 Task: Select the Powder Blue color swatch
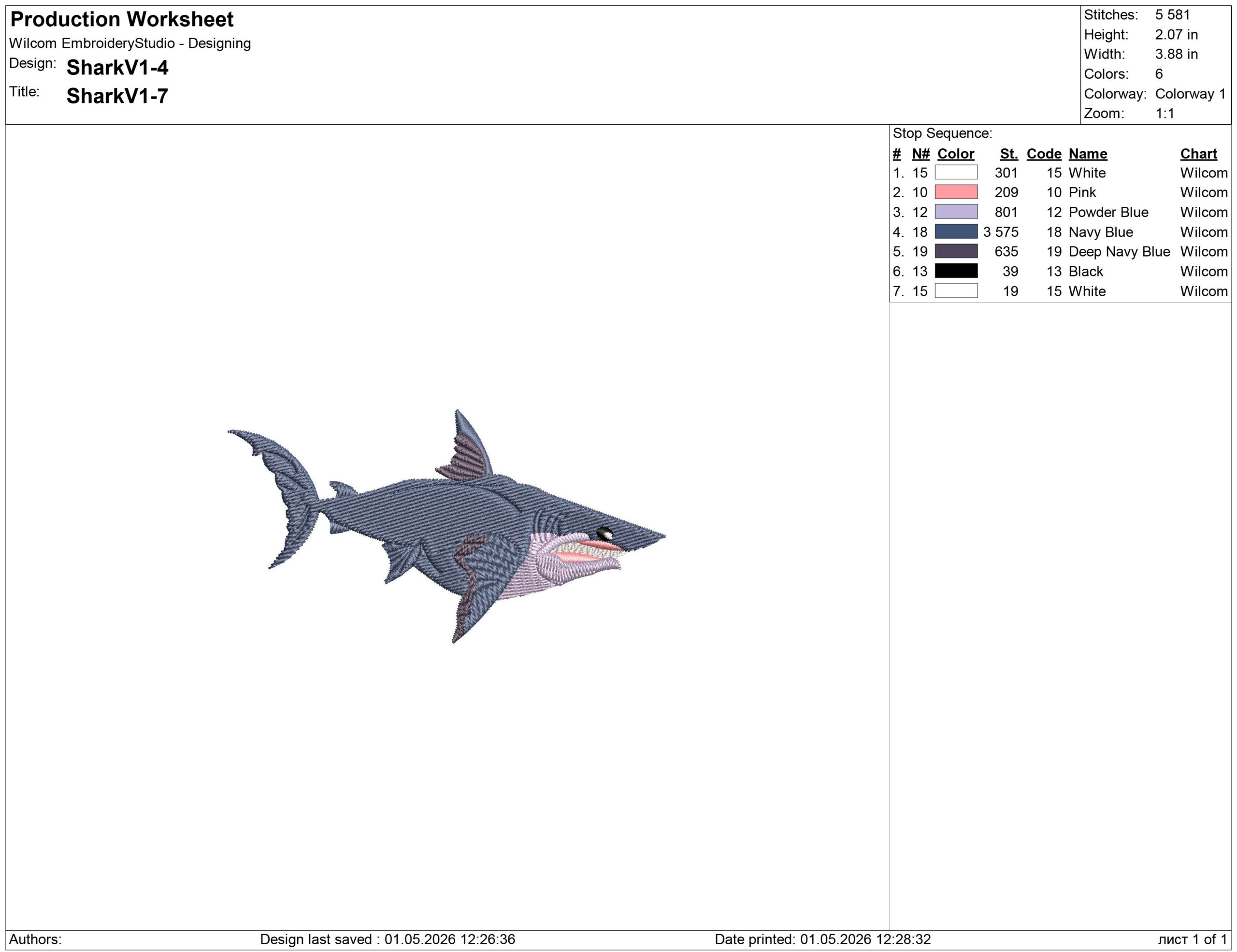955,212
